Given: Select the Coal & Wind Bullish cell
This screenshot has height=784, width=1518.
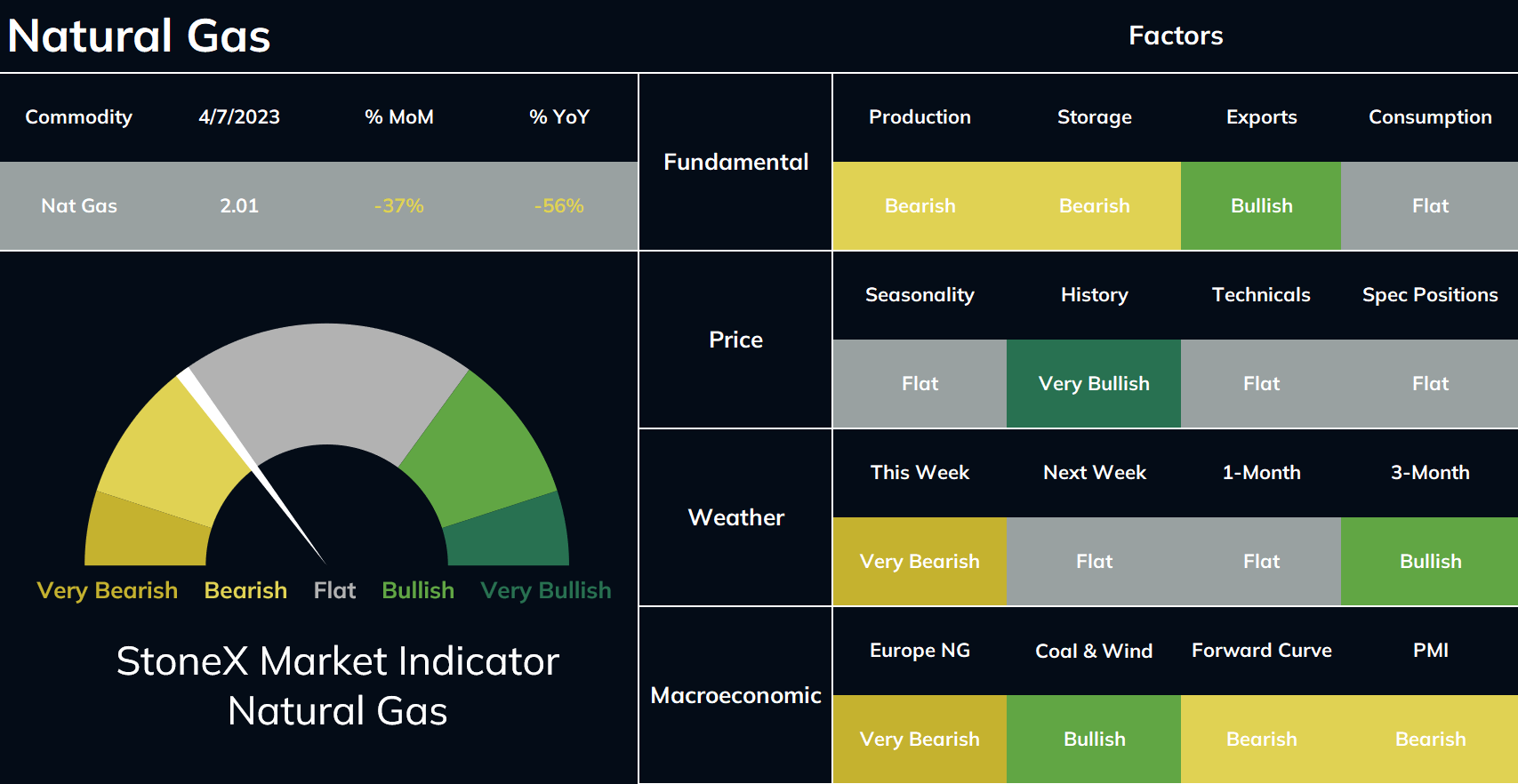Looking at the screenshot, I should tap(1094, 739).
